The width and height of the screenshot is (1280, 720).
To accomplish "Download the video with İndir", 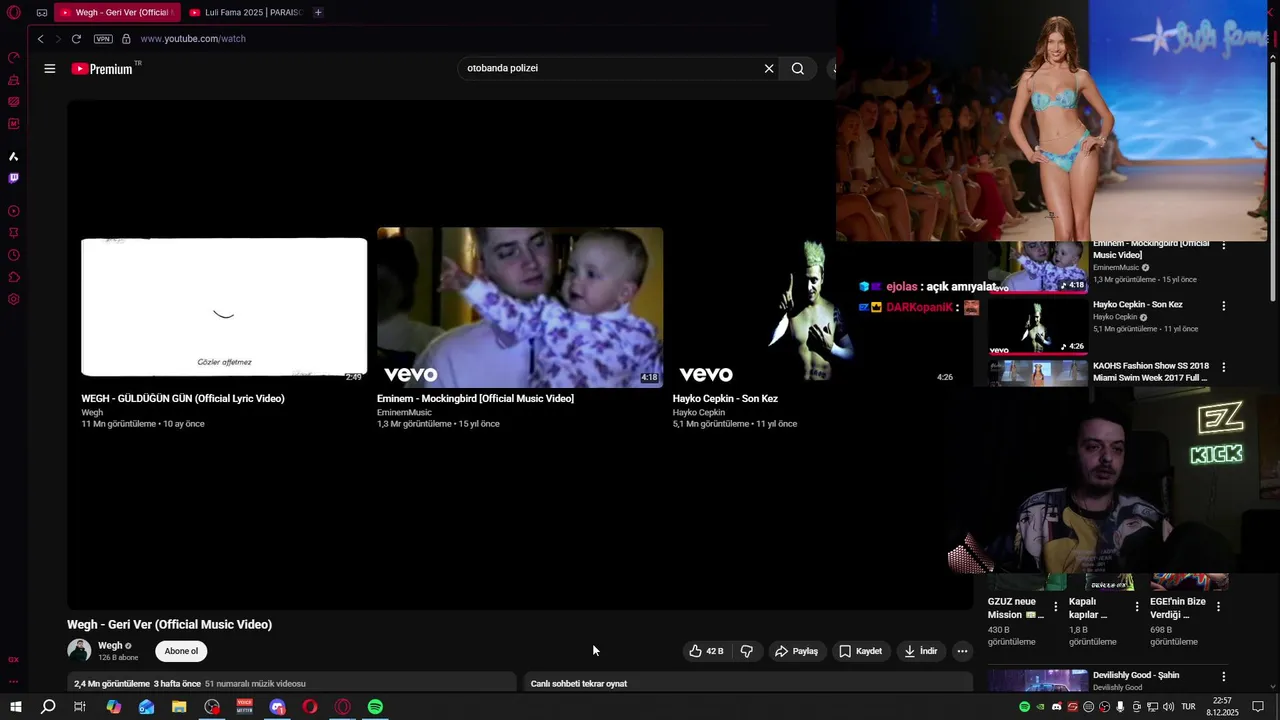I will coord(921,651).
